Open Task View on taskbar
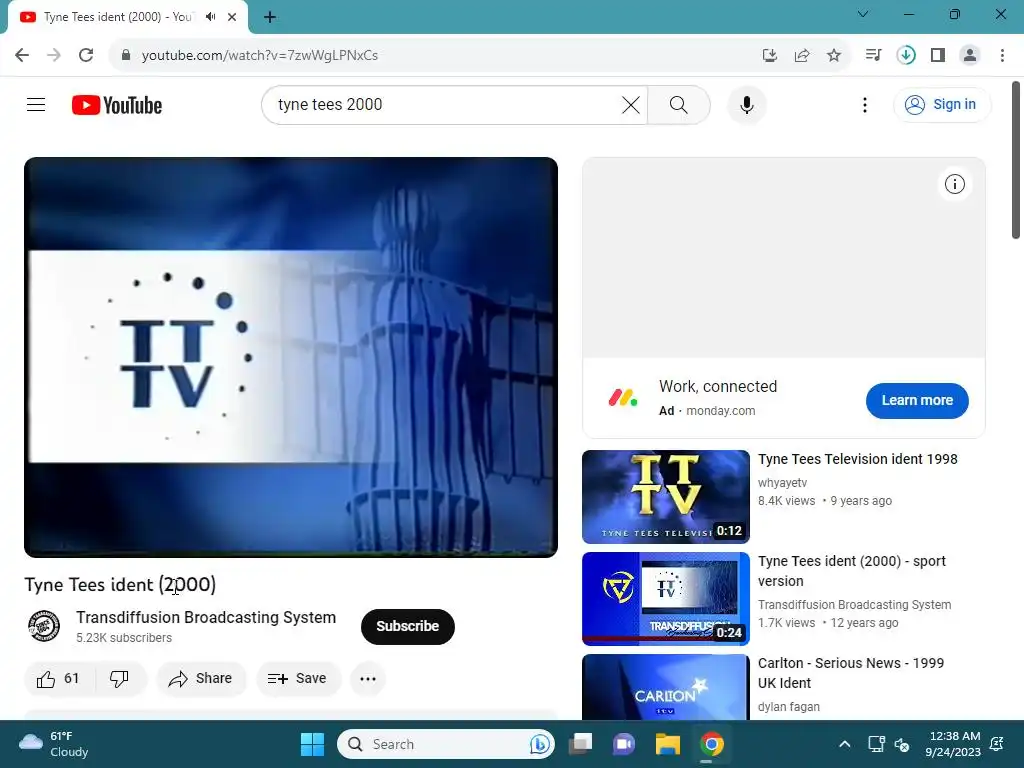The width and height of the screenshot is (1024, 768). [580, 744]
